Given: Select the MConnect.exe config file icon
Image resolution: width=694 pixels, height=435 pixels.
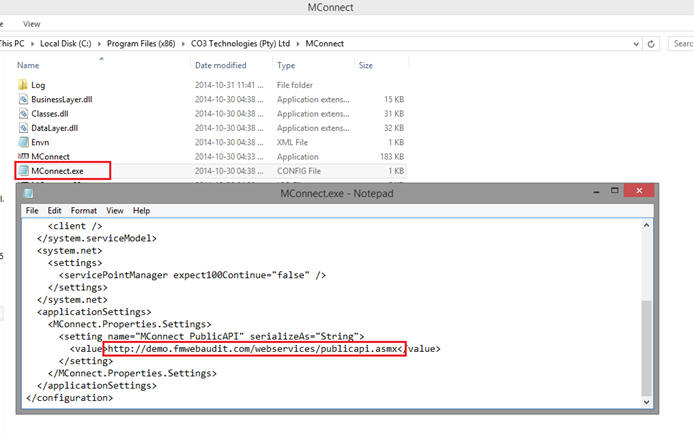Looking at the screenshot, I should [x=23, y=171].
